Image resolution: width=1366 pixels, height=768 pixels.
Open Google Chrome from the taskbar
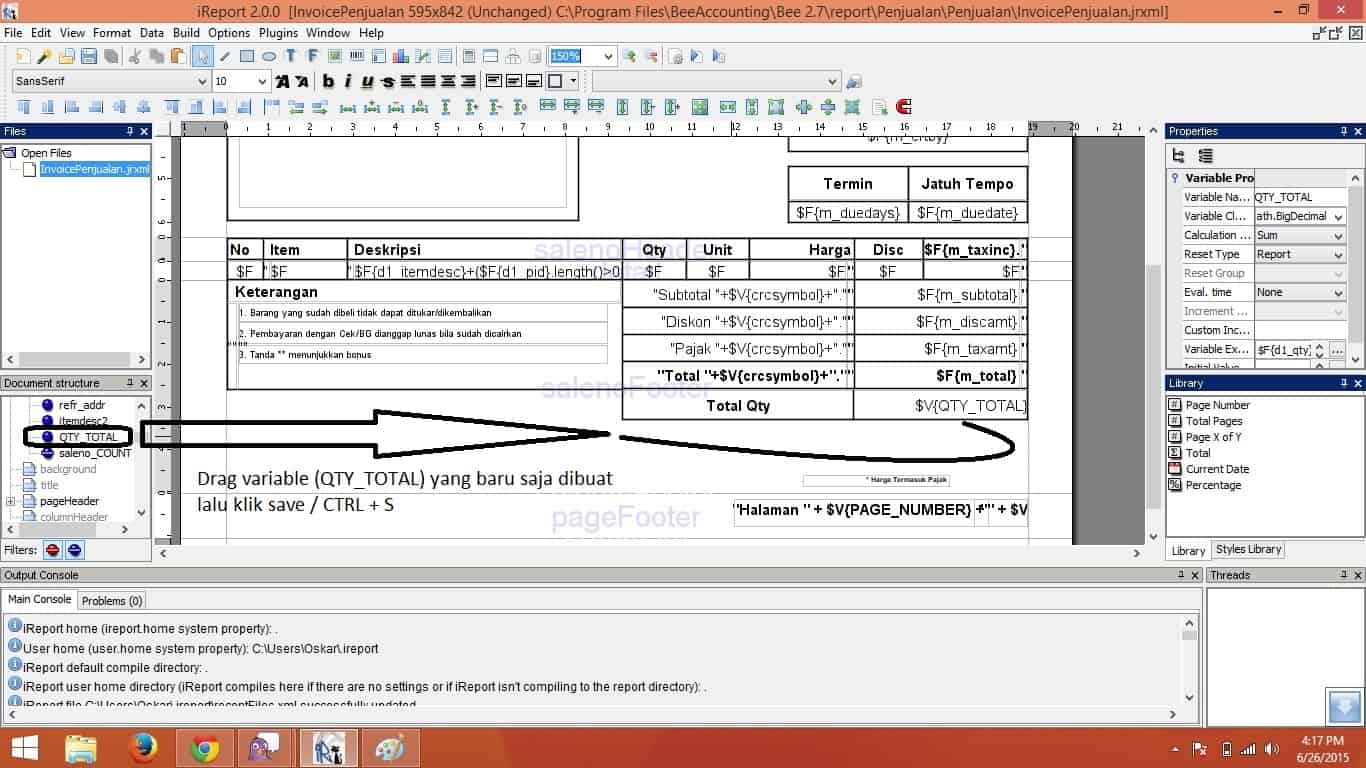pos(205,747)
